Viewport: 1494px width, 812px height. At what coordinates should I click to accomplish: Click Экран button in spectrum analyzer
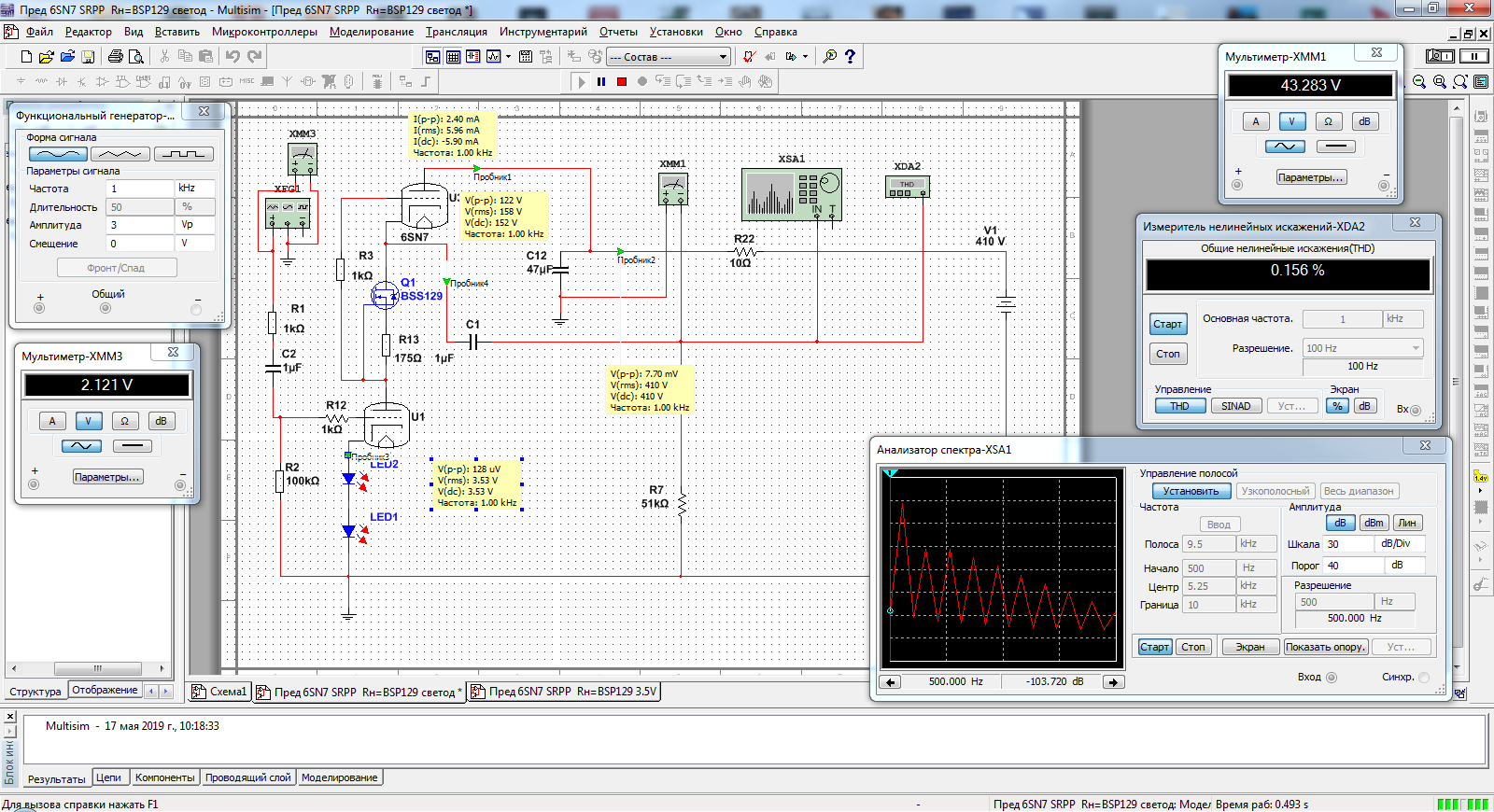click(1250, 647)
